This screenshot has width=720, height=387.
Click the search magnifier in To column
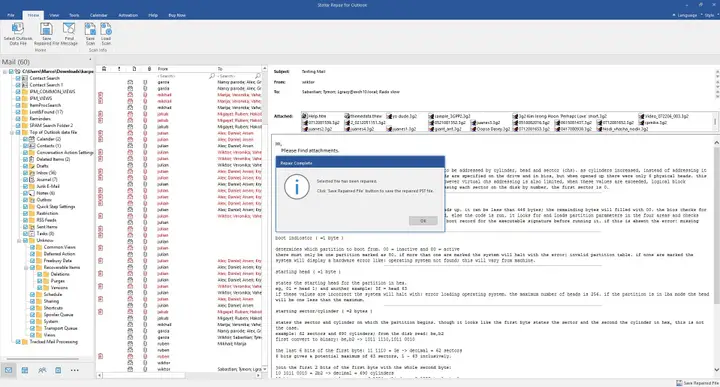pyautogui.click(x=258, y=76)
